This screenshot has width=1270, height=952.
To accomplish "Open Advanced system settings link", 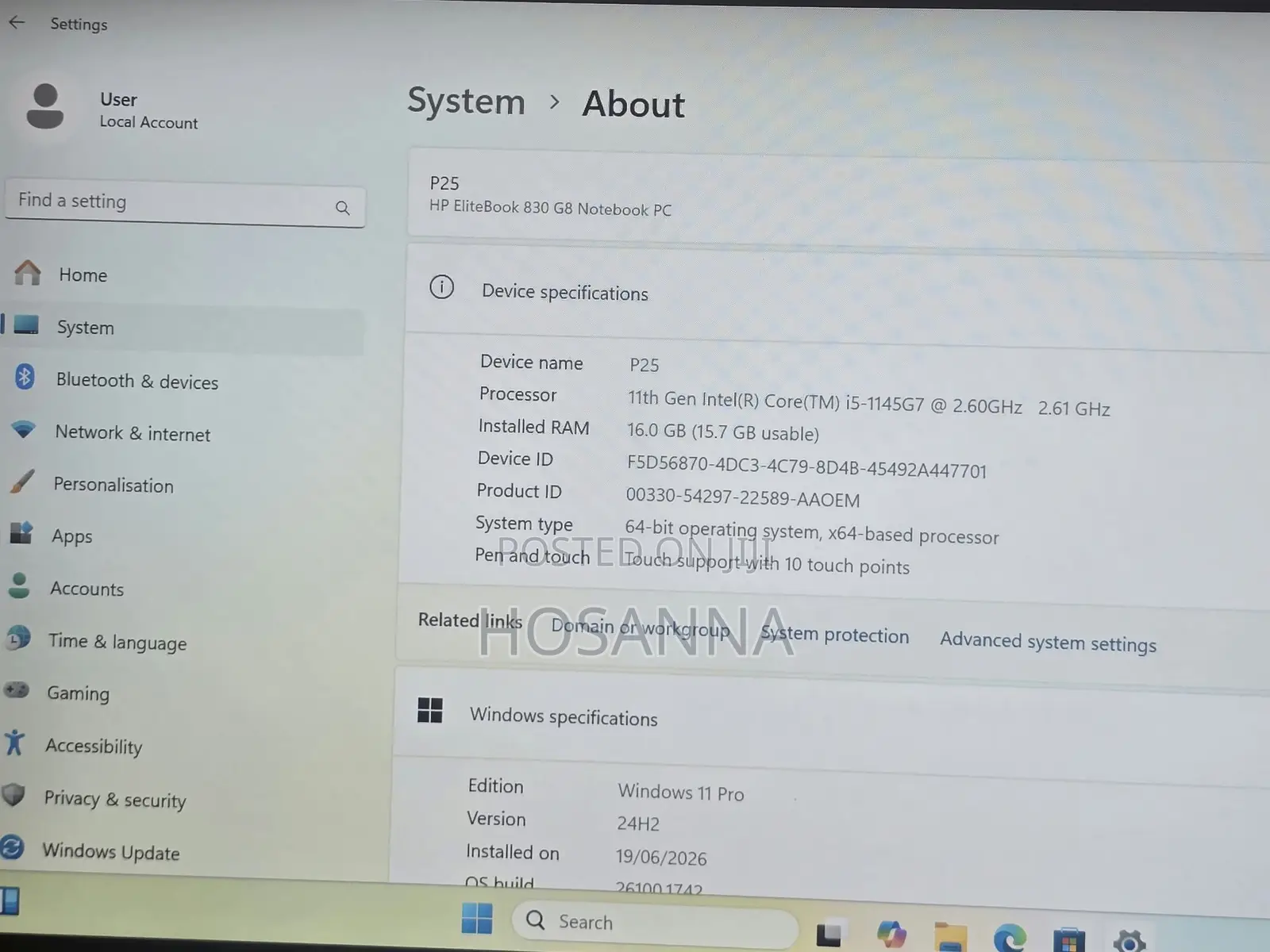I will tap(1048, 642).
